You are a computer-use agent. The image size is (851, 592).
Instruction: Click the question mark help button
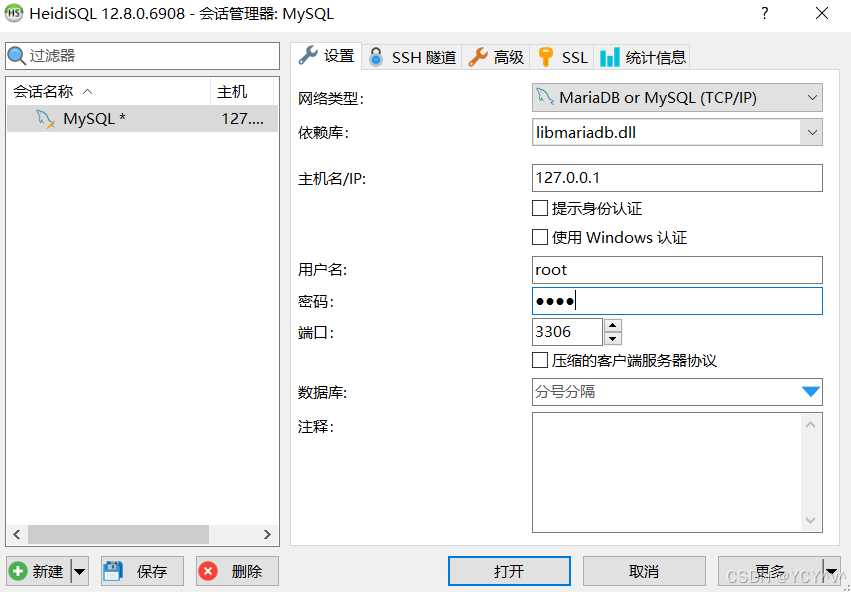[765, 14]
